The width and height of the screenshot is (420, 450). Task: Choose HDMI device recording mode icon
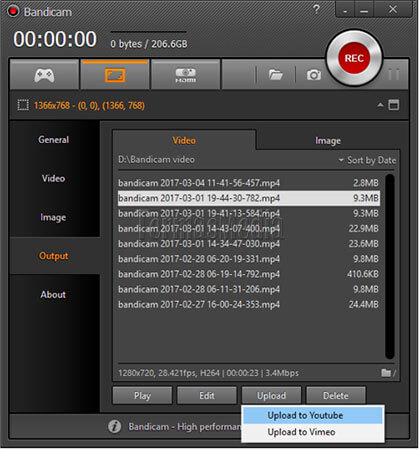click(186, 75)
